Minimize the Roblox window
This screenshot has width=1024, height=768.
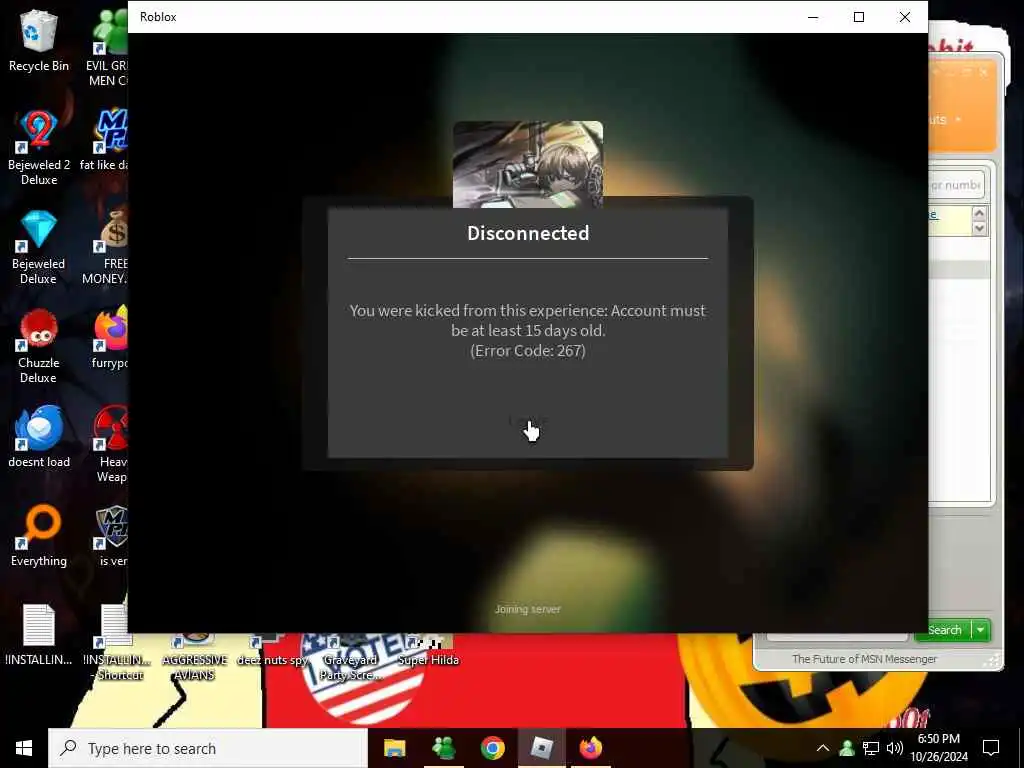pos(813,17)
